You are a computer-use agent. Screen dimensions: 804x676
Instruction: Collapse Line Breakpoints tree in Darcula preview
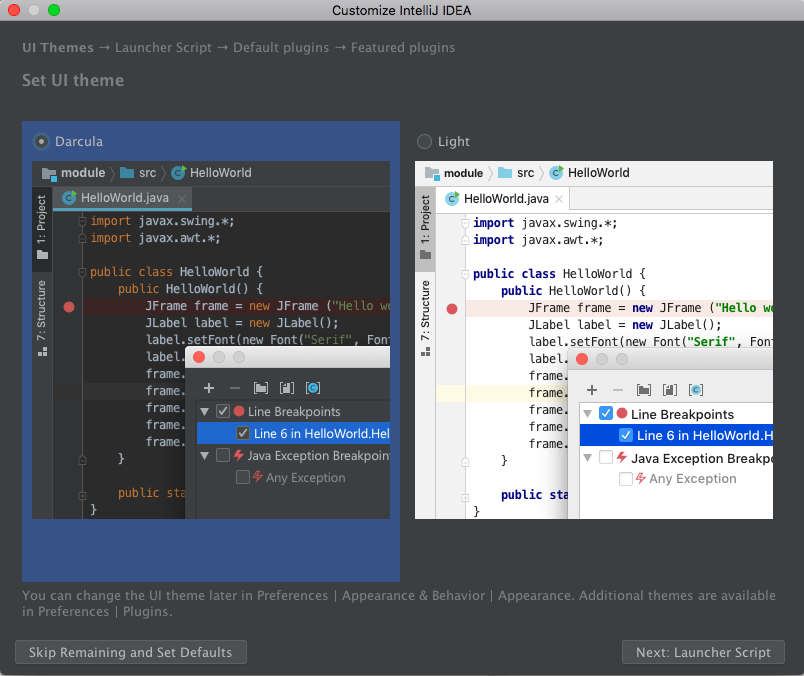(205, 411)
